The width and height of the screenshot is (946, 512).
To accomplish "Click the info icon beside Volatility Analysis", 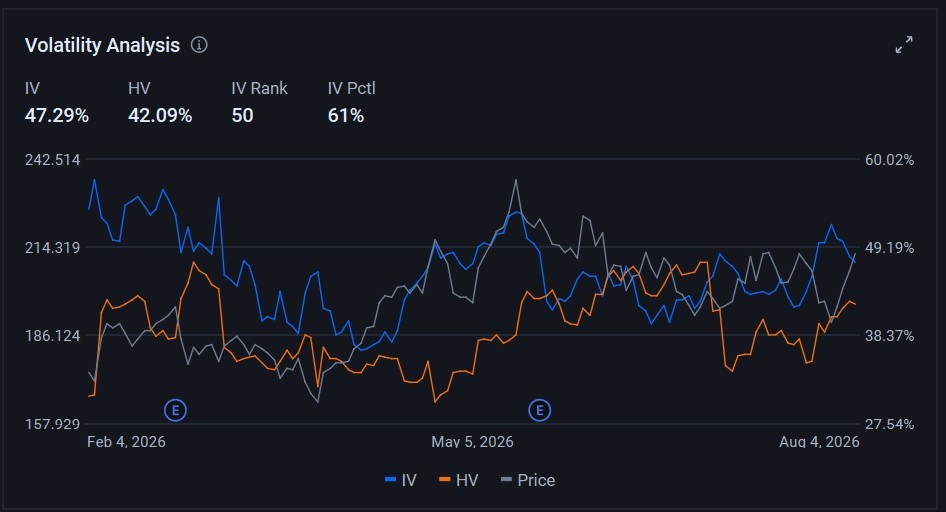I will [199, 45].
